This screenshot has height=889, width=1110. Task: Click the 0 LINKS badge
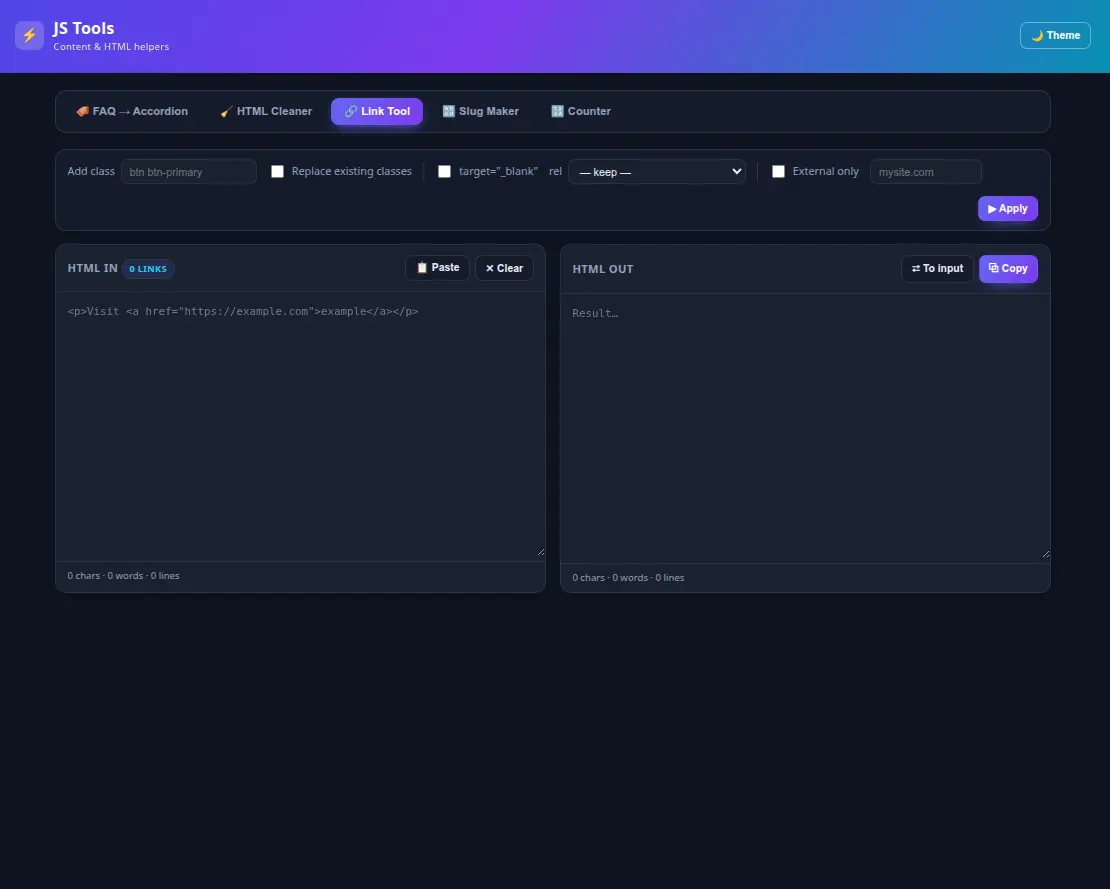pyautogui.click(x=148, y=269)
